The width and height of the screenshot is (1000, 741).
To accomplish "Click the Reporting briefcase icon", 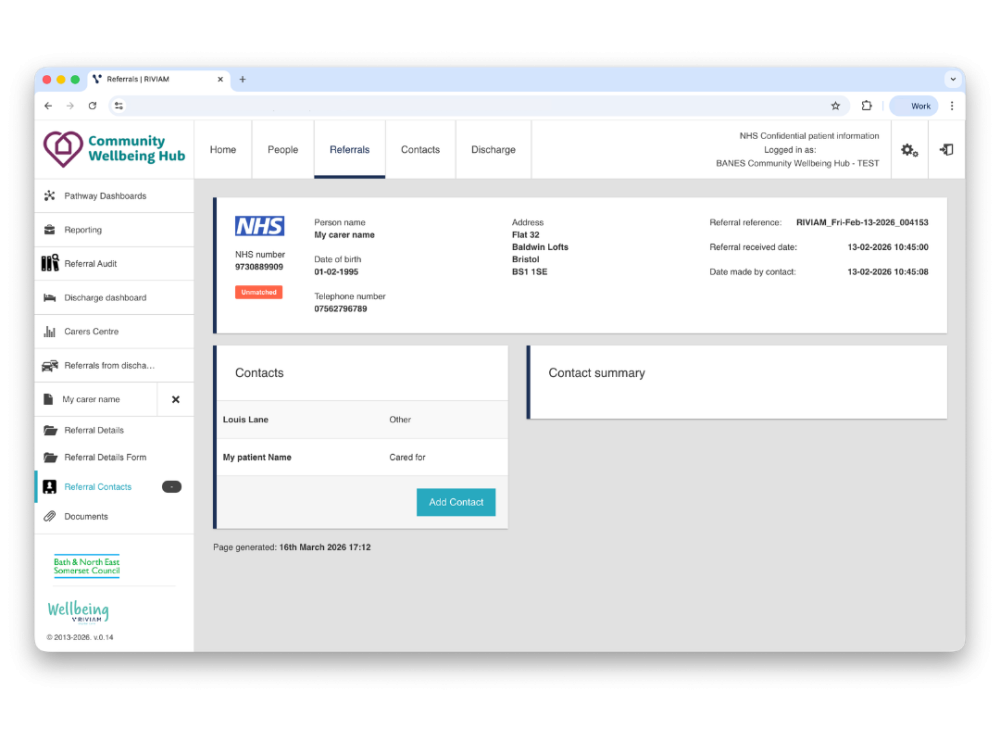I will pos(49,230).
